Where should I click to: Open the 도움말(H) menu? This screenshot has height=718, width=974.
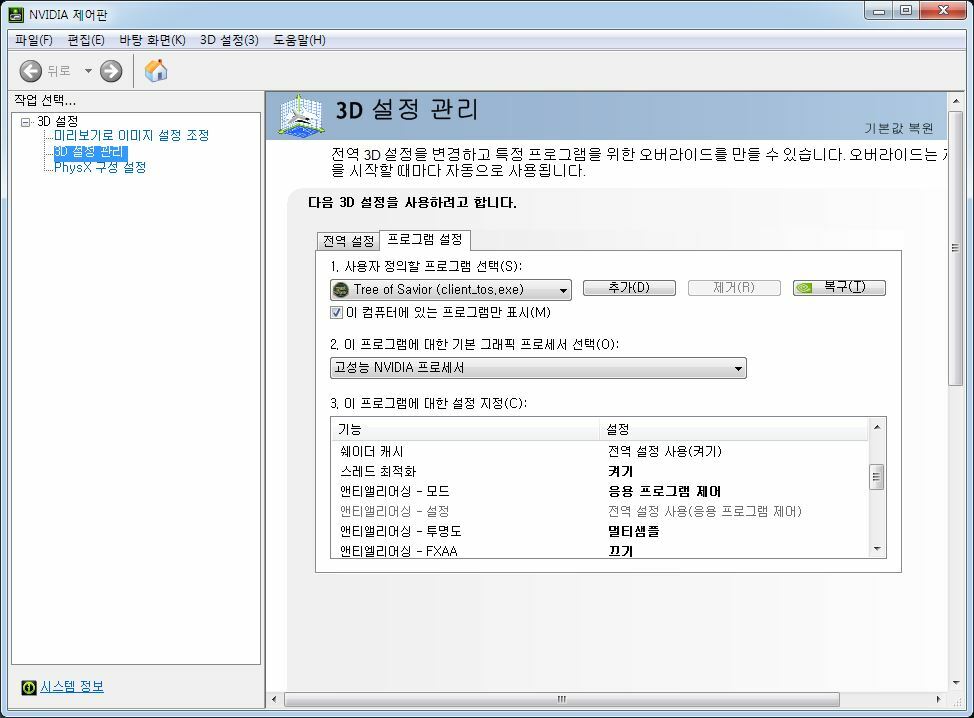point(299,40)
